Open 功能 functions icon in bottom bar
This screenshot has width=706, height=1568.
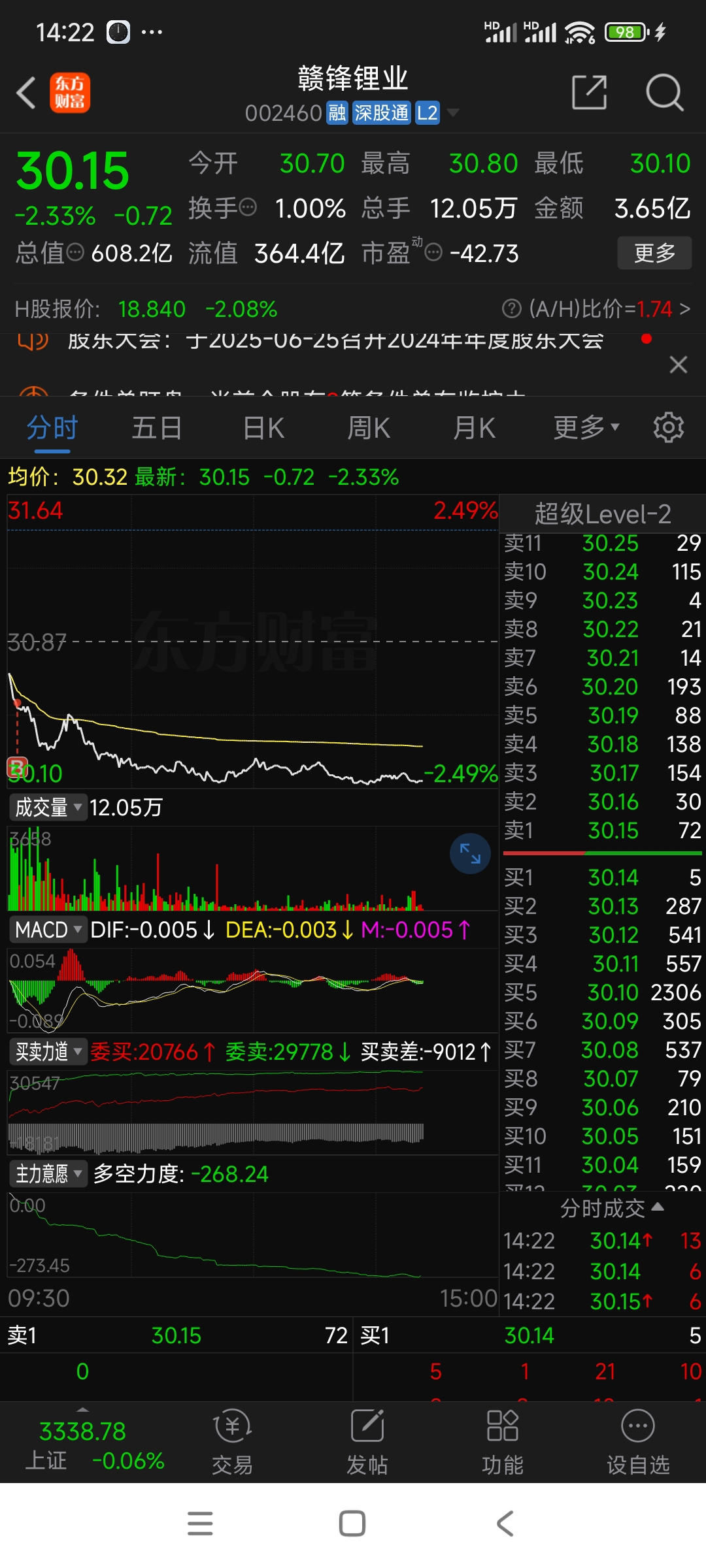point(503,1443)
